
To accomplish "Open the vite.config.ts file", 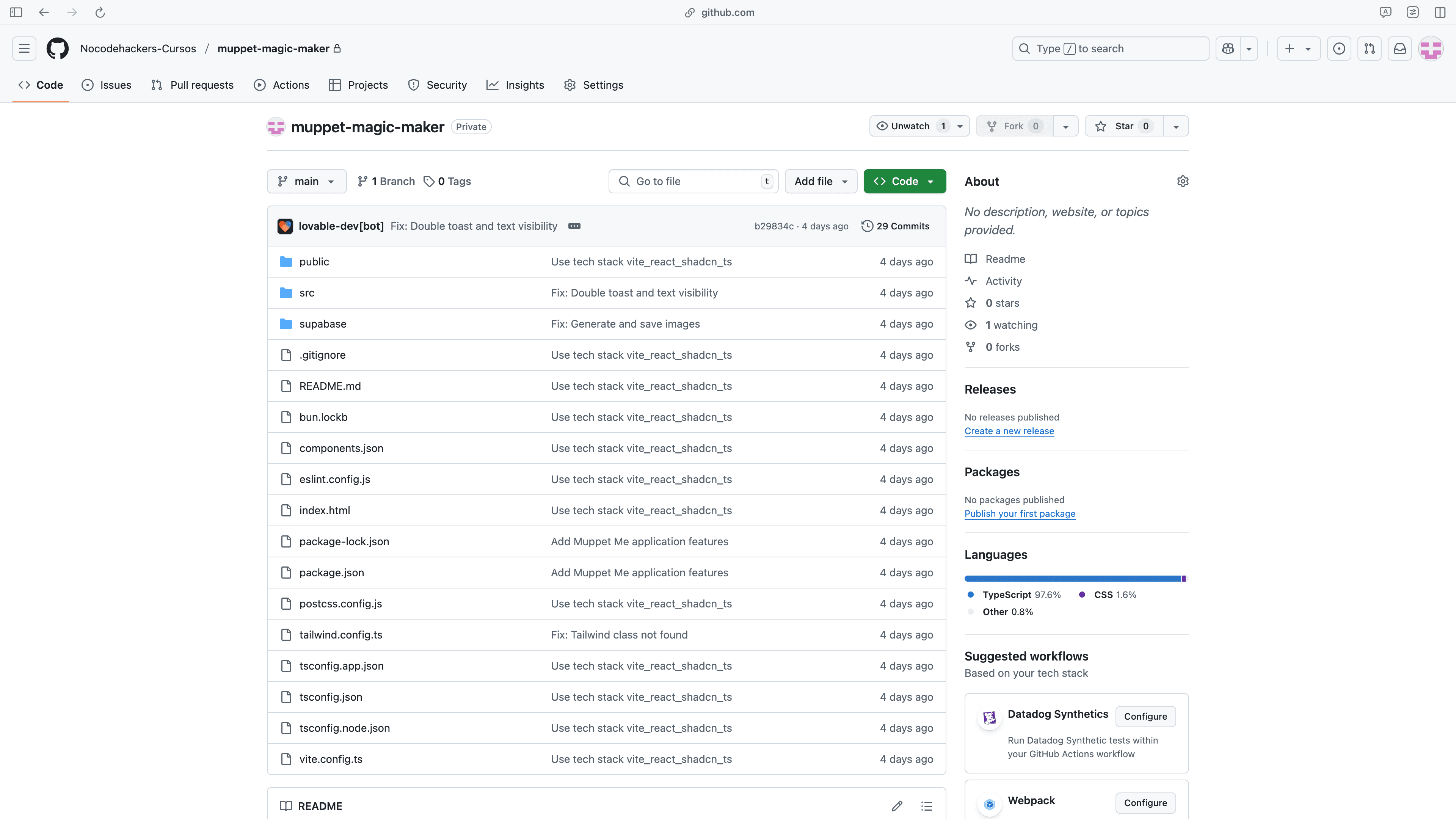I will click(331, 759).
